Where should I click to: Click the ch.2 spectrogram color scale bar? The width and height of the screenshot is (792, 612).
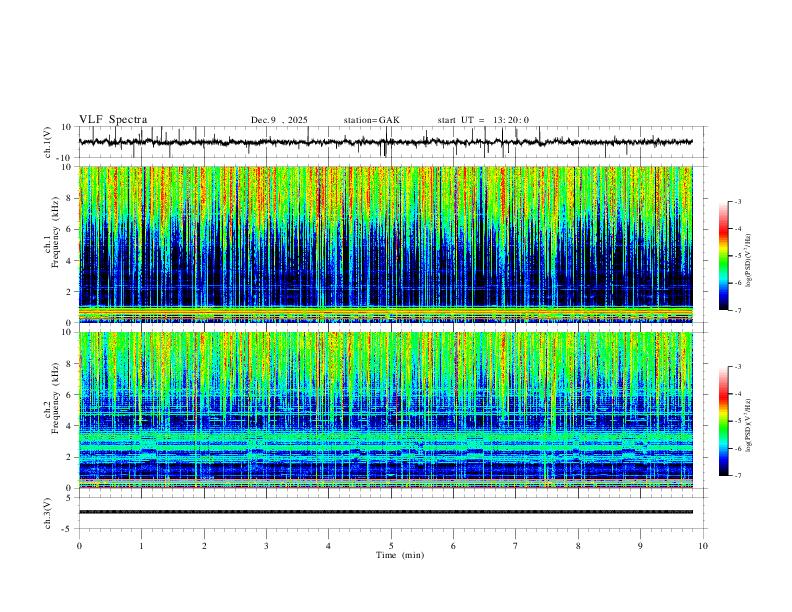pos(723,421)
